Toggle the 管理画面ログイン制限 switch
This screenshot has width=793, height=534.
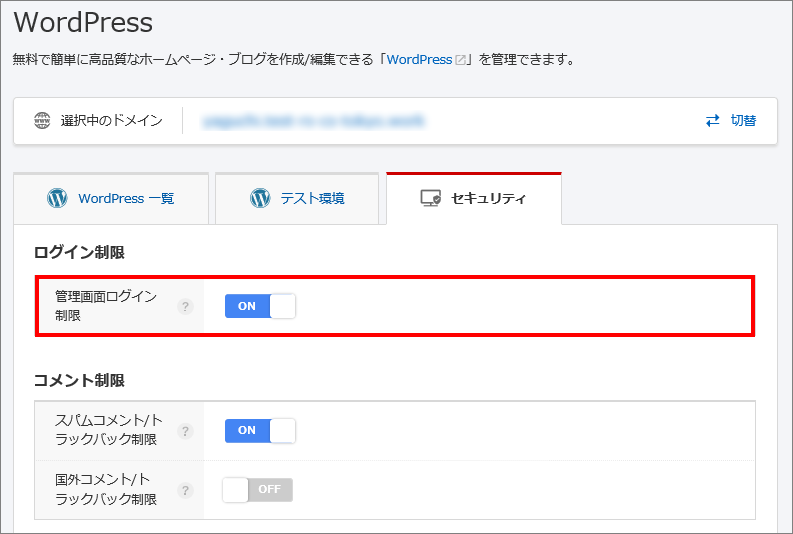(x=260, y=306)
